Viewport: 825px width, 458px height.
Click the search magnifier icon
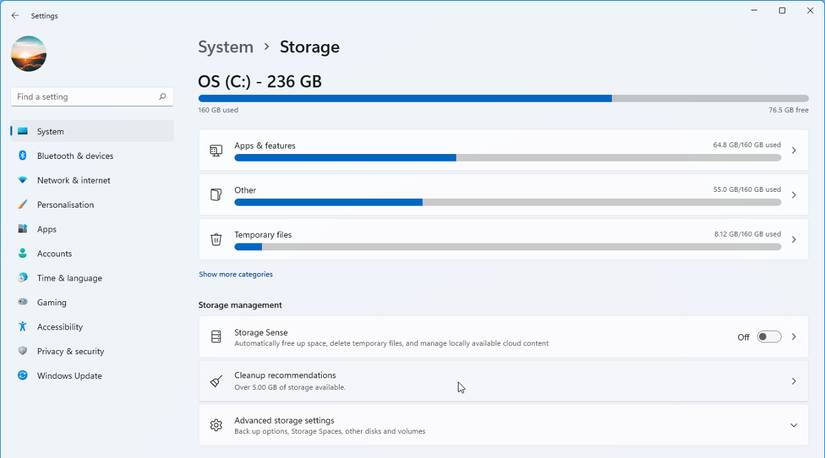click(x=162, y=97)
